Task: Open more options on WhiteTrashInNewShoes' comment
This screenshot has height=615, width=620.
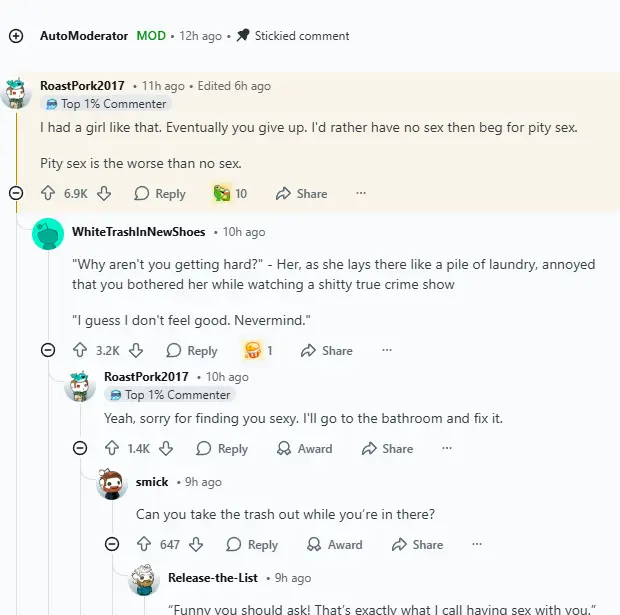Action: (x=387, y=350)
